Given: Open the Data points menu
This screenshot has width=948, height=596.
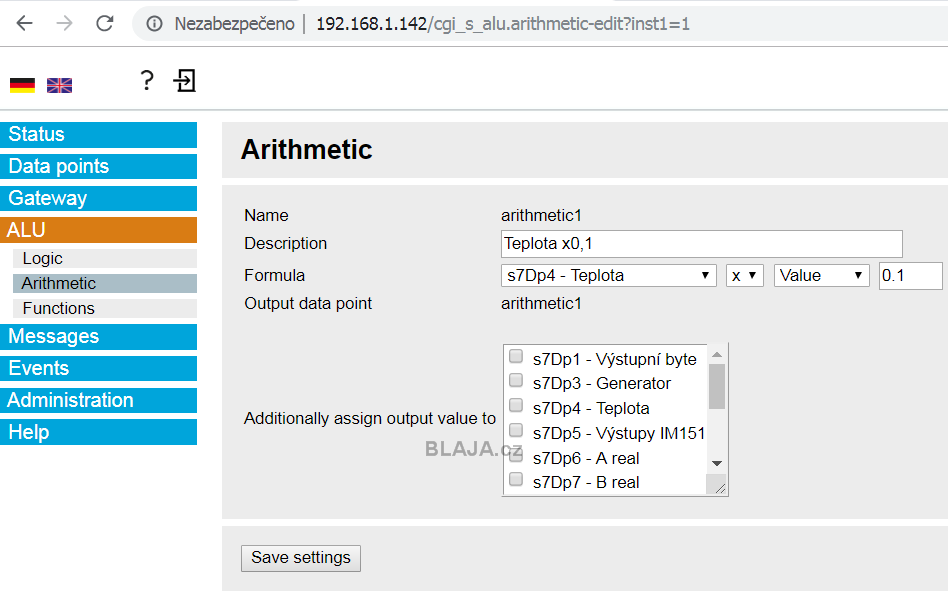Looking at the screenshot, I should pos(99,166).
